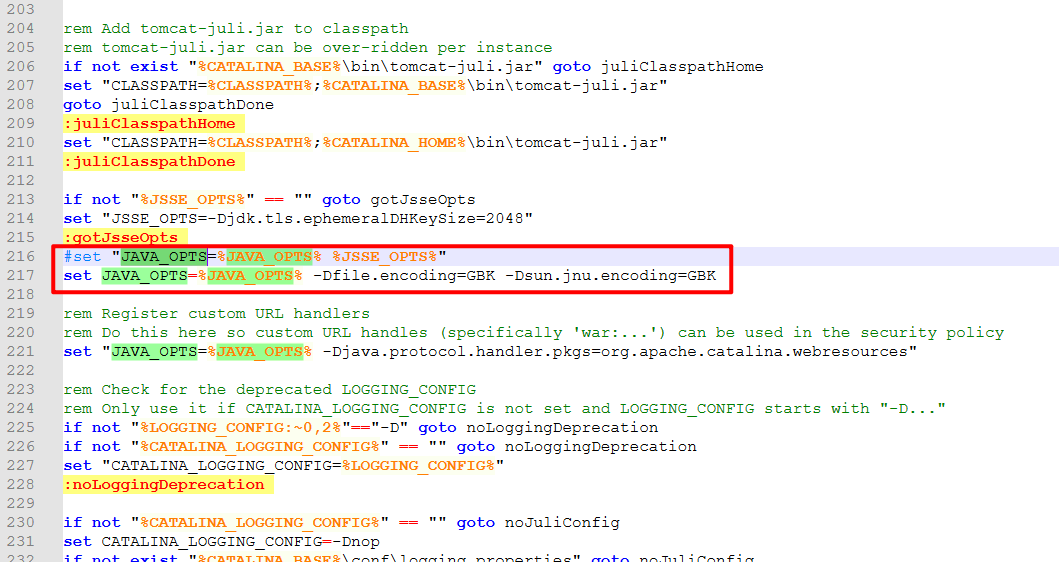Click the comment 'rem Add tomcat-juli.jar to classpath'
Image resolution: width=1059 pixels, height=562 pixels.
tap(236, 29)
